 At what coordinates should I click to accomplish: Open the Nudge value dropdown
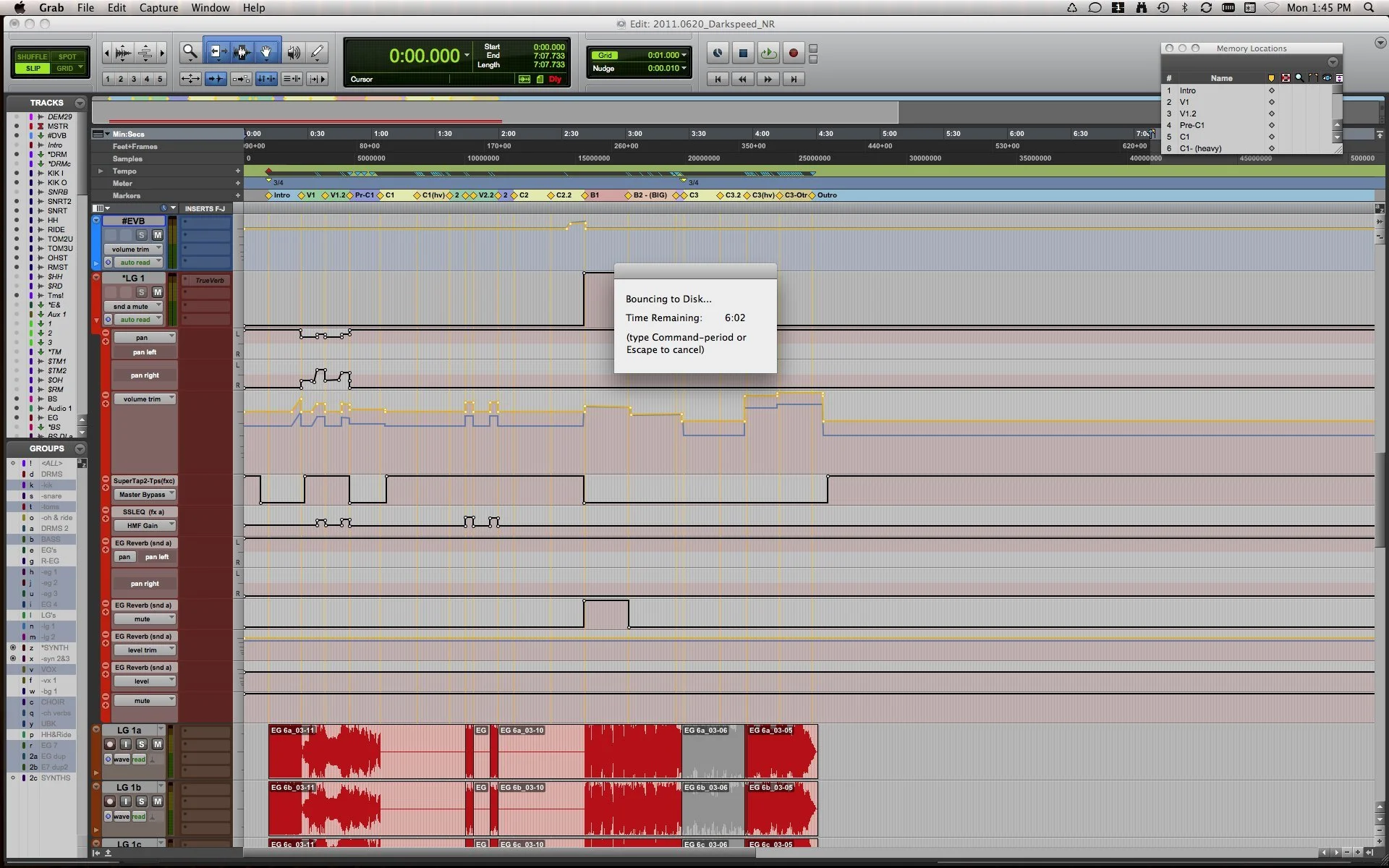click(x=684, y=68)
